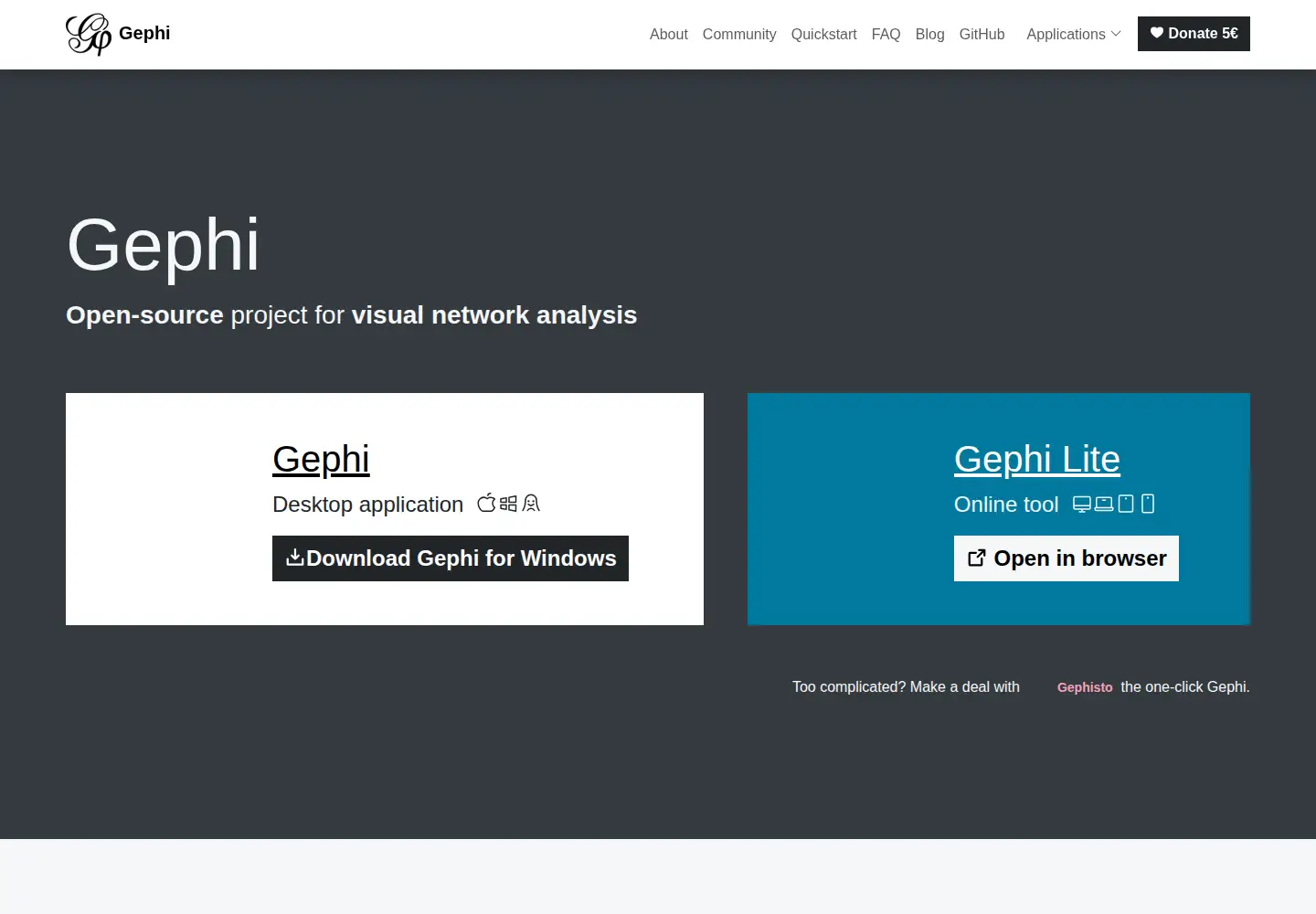Viewport: 1316px width, 914px height.
Task: Go to the Community page
Action: (739, 34)
